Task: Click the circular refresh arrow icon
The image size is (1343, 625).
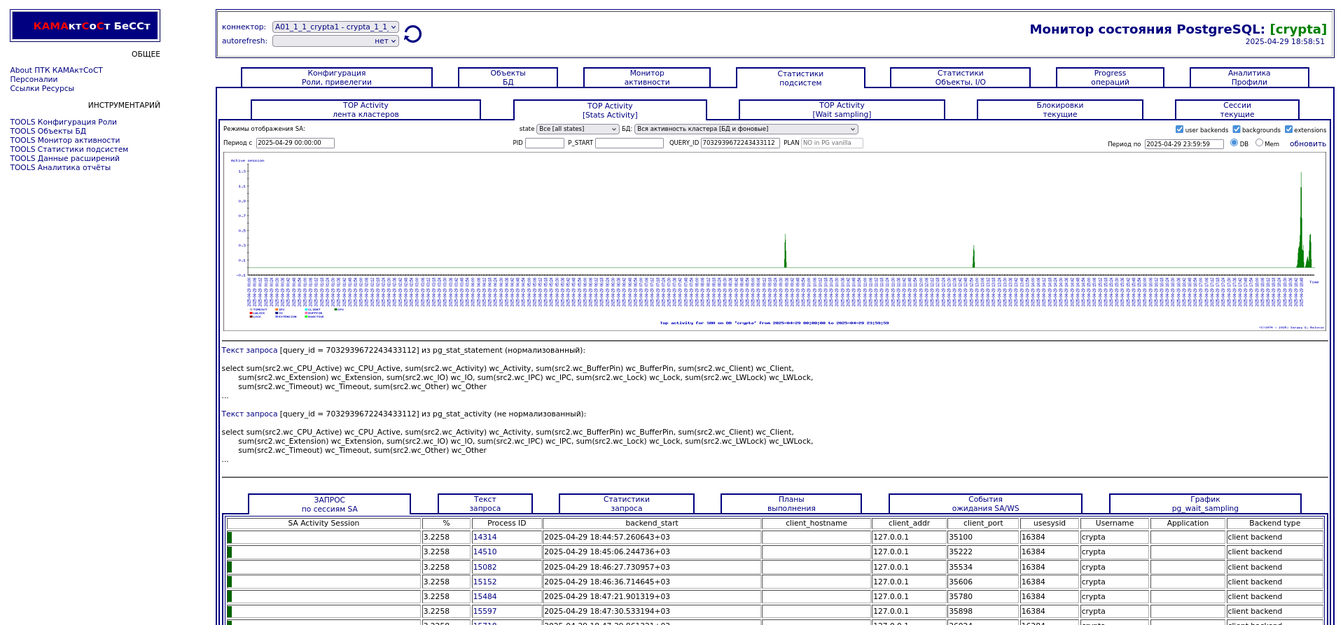Action: (412, 34)
